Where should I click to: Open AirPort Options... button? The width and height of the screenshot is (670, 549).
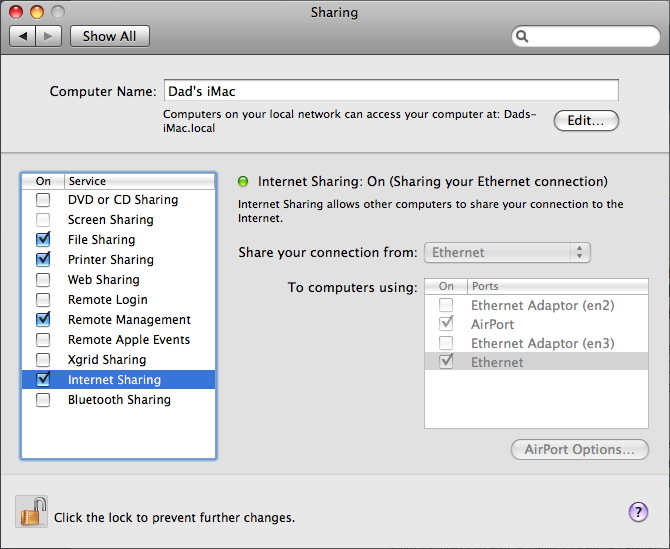579,449
